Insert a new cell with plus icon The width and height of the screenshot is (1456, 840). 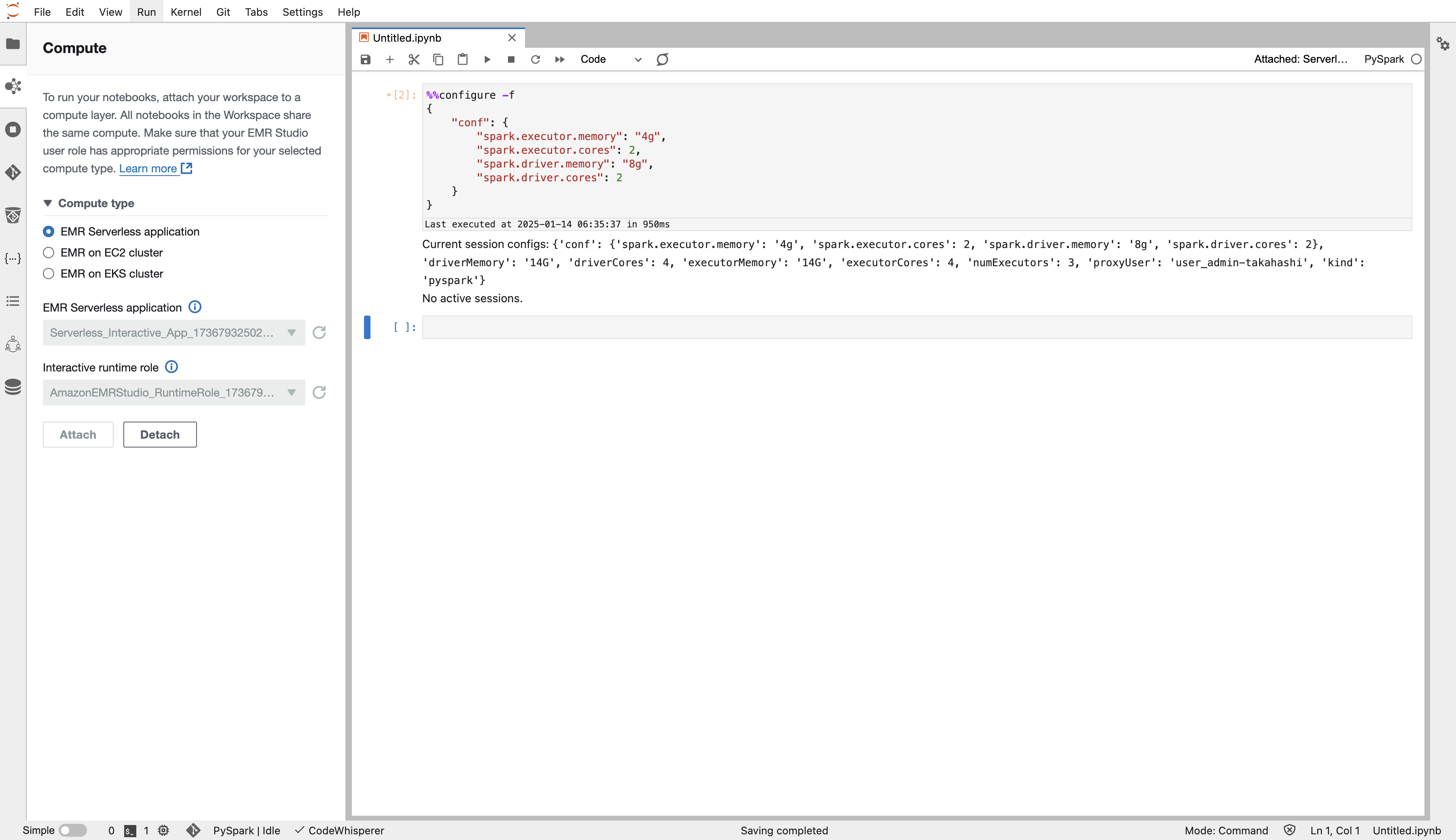click(390, 59)
